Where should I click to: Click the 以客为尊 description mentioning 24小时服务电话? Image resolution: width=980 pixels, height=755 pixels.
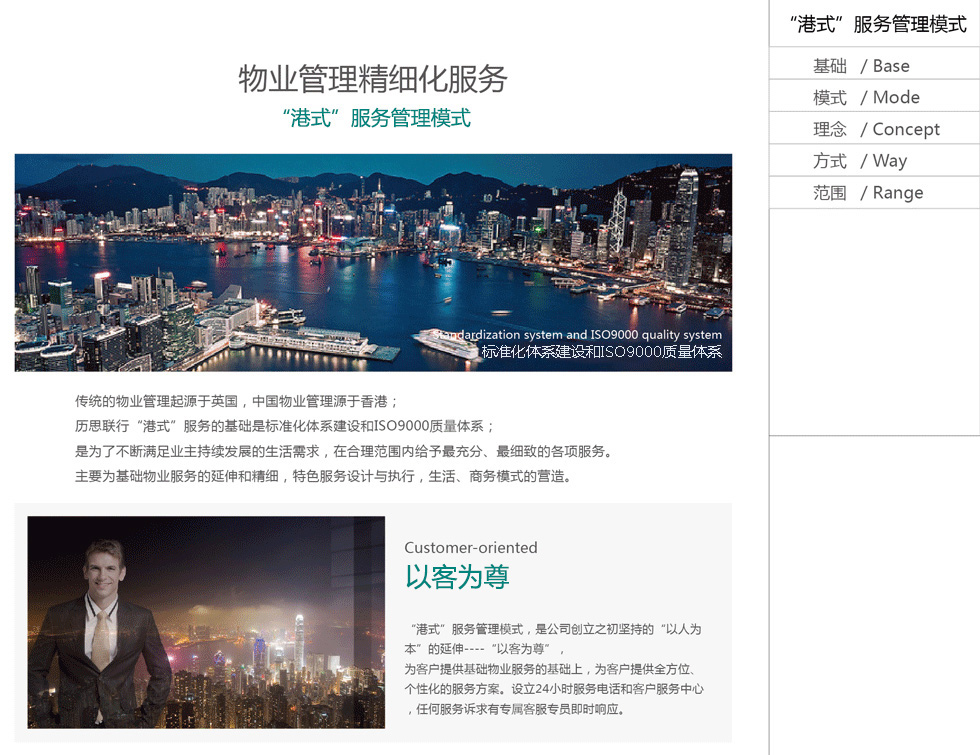click(x=554, y=669)
